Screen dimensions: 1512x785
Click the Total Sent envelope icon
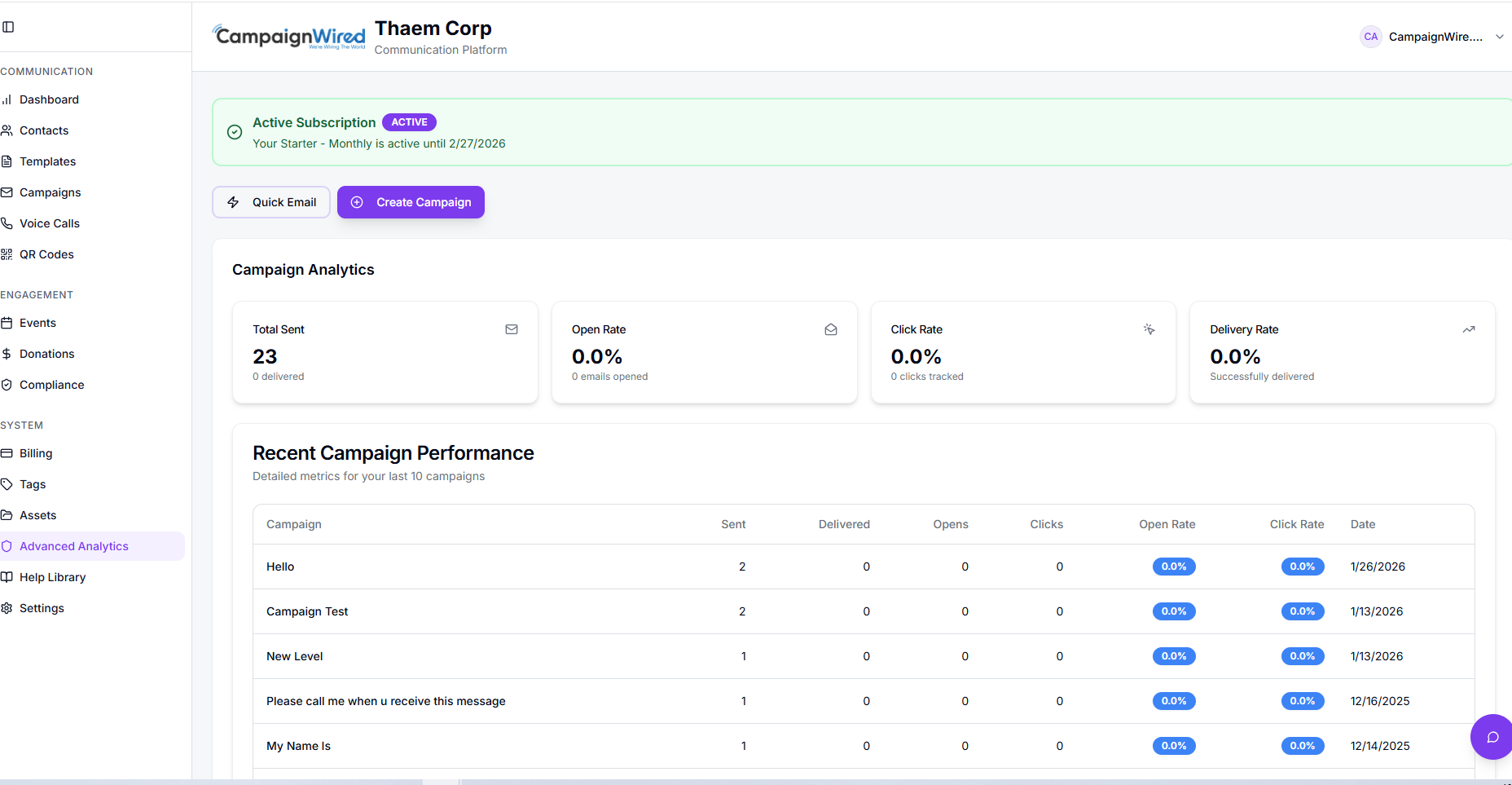coord(512,329)
